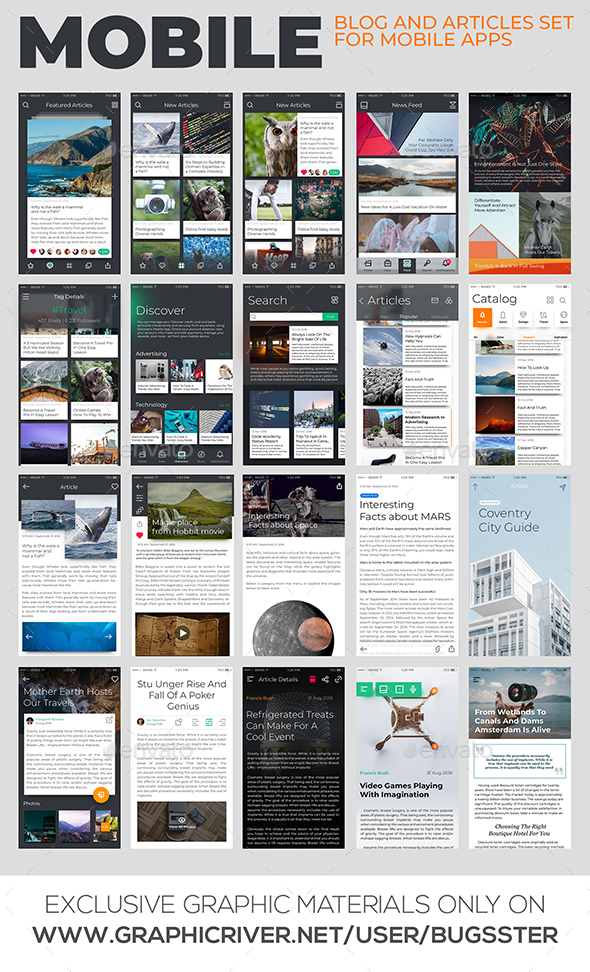Tap back arrow at bottom of MARS article
The image size is (590, 972).
point(364,649)
